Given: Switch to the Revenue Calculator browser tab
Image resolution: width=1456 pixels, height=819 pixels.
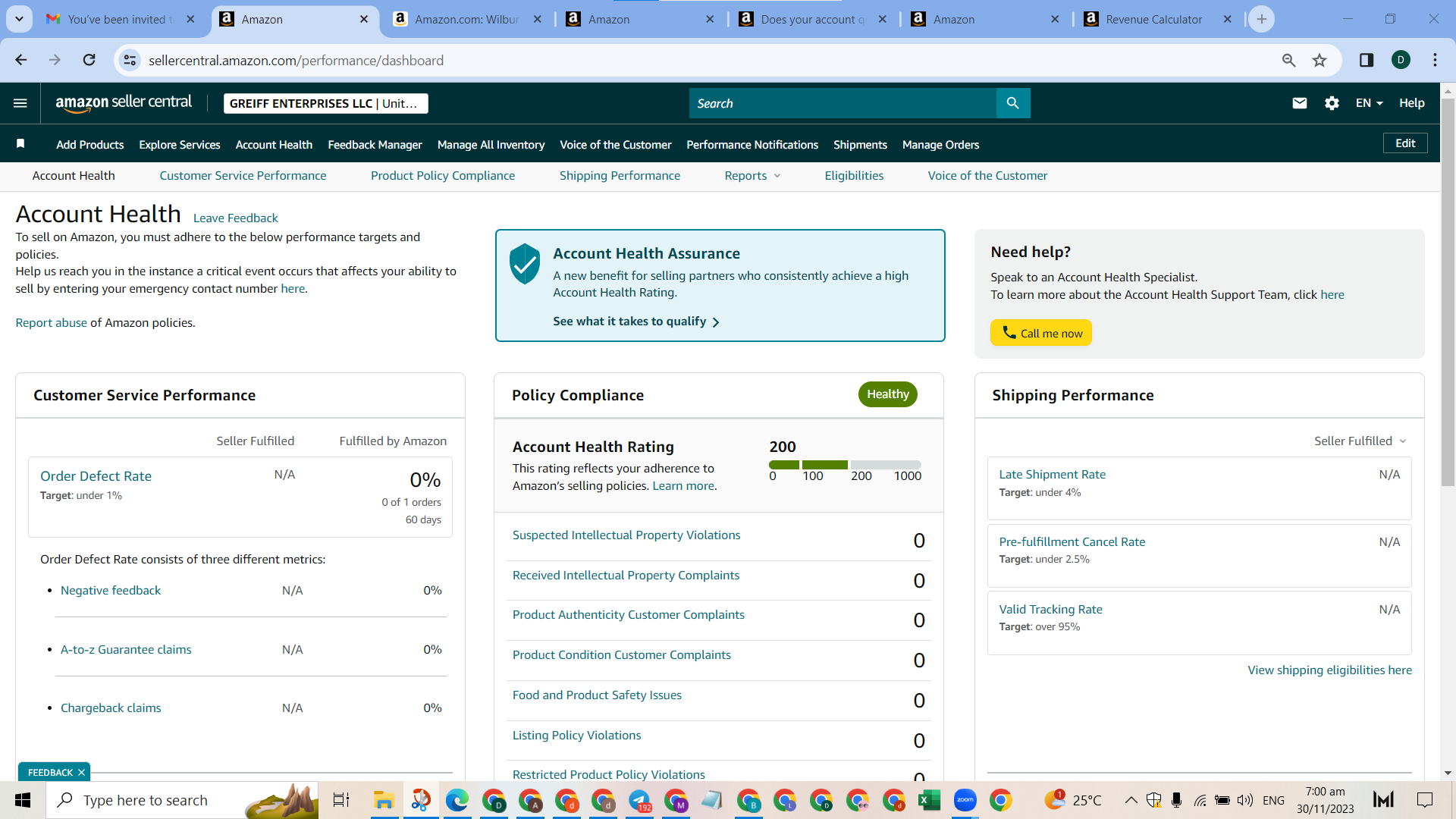Looking at the screenshot, I should 1154,19.
